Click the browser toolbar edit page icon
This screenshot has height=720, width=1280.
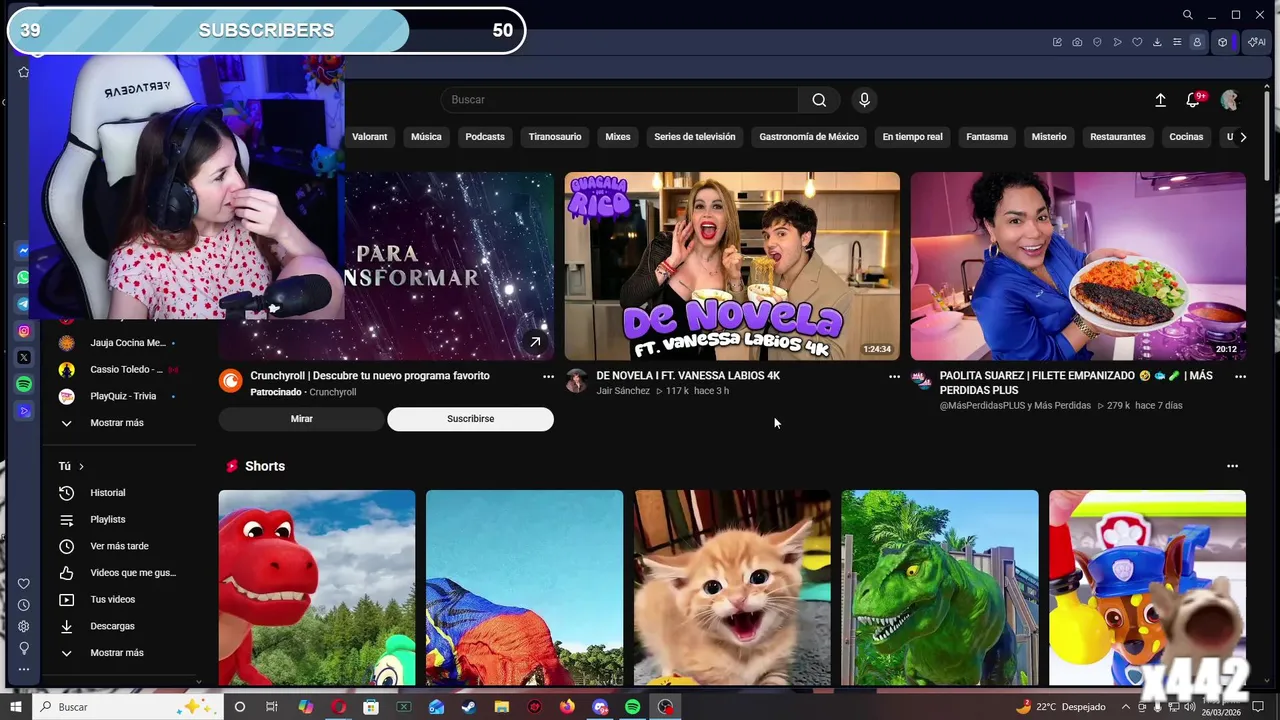point(1057,42)
